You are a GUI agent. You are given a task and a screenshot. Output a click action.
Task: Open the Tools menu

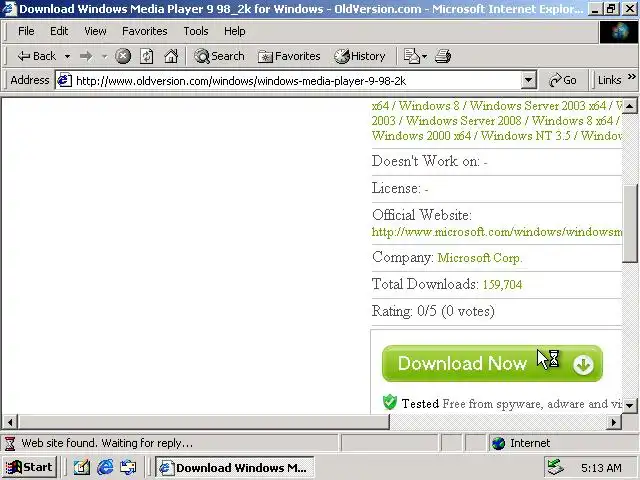pyautogui.click(x=196, y=31)
